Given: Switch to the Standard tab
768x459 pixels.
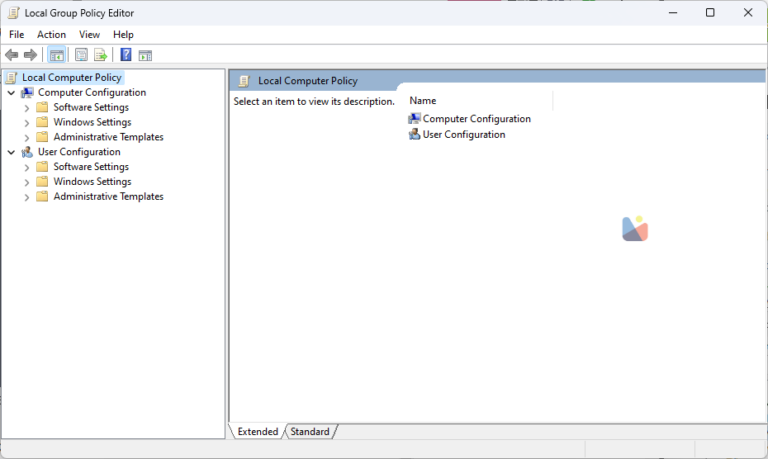Looking at the screenshot, I should coord(310,432).
